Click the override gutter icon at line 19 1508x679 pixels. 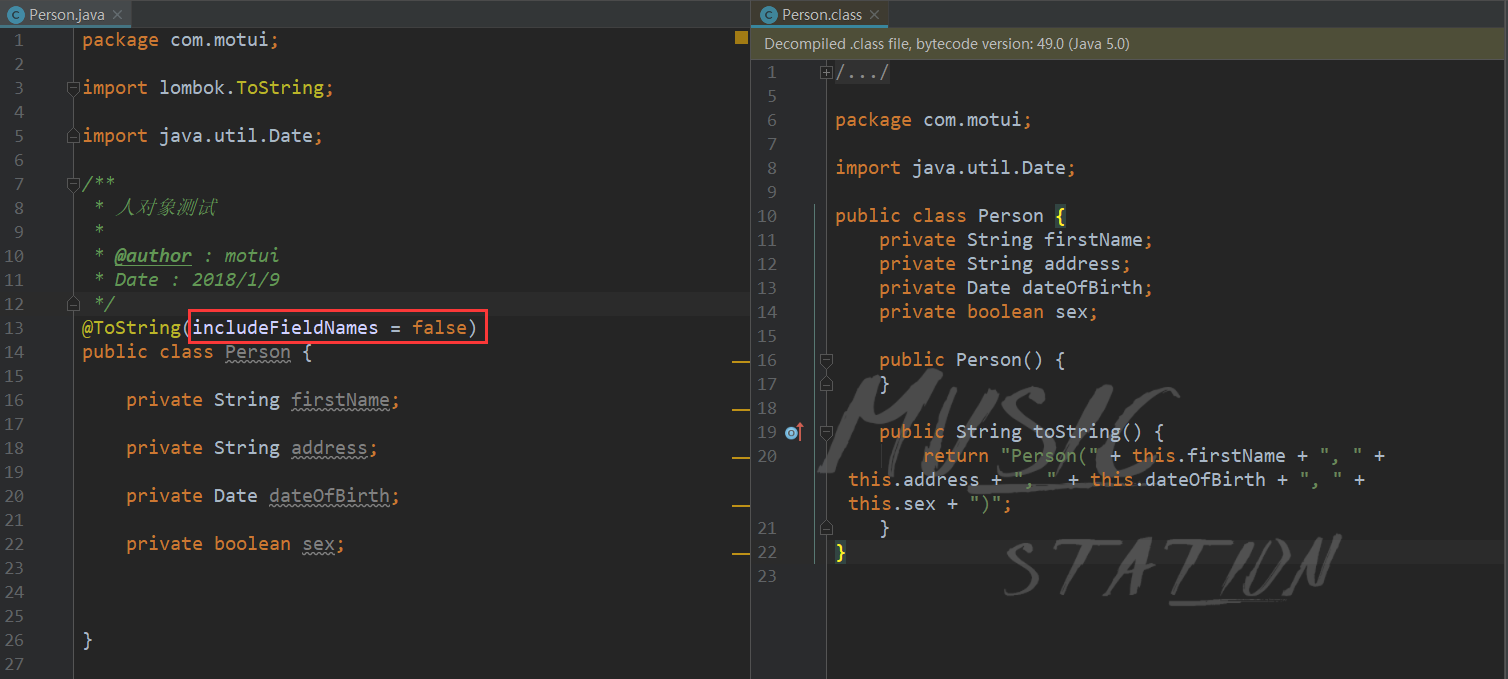[x=794, y=432]
